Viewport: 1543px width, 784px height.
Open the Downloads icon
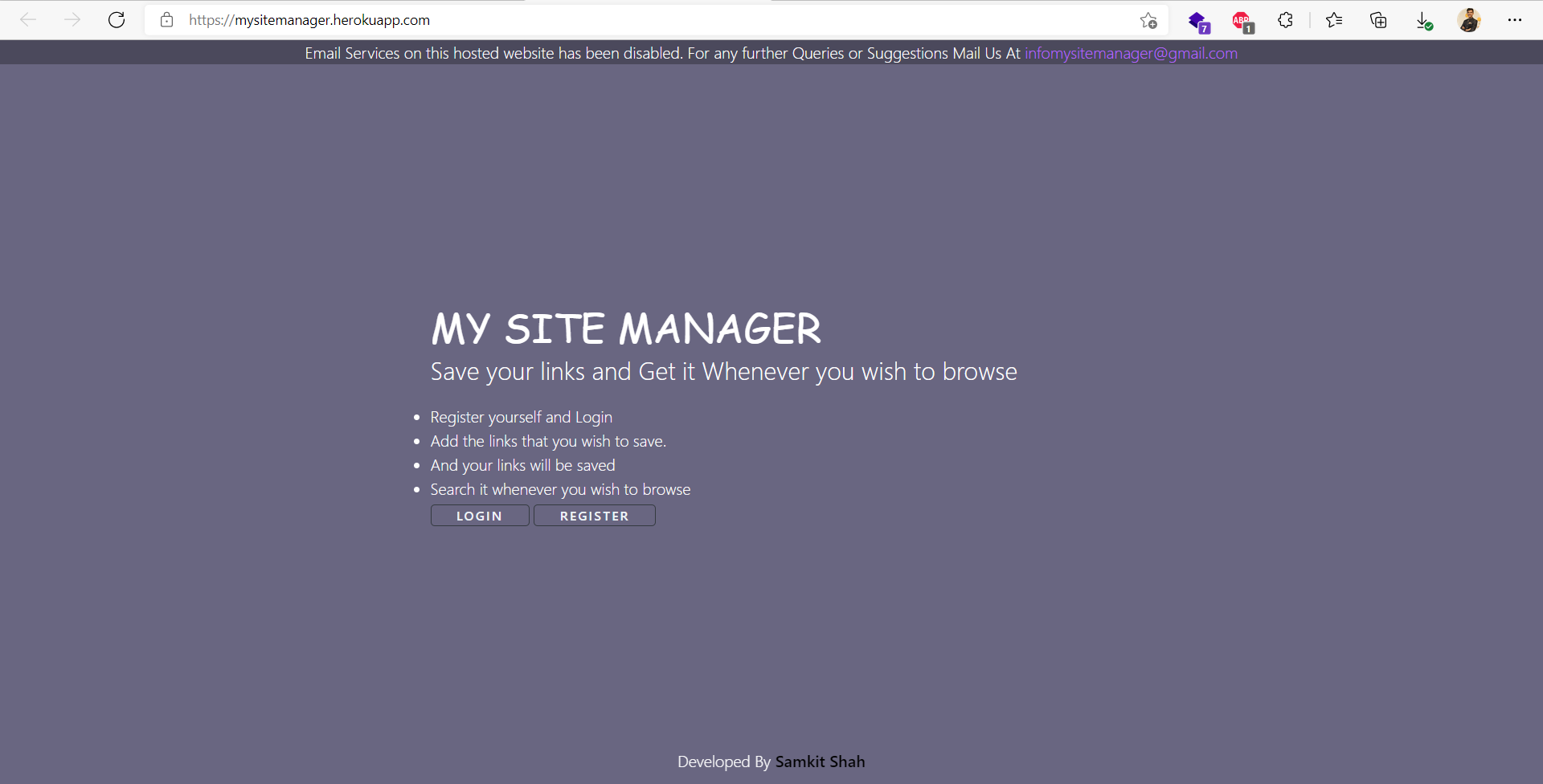[x=1423, y=21]
